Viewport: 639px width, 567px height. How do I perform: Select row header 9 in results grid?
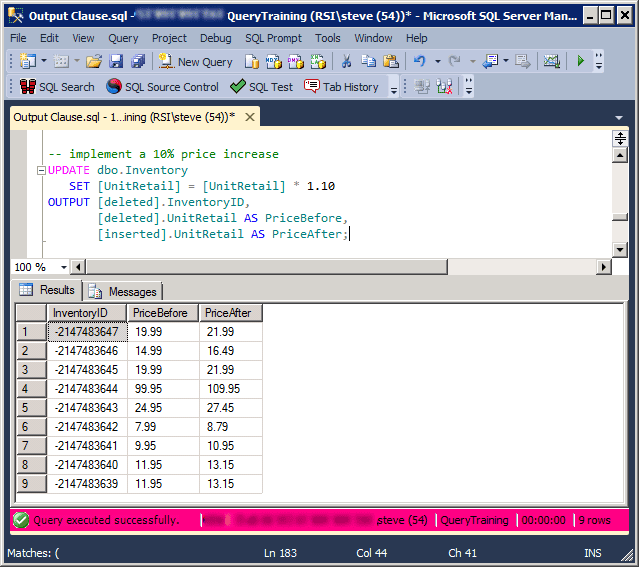click(x=31, y=484)
